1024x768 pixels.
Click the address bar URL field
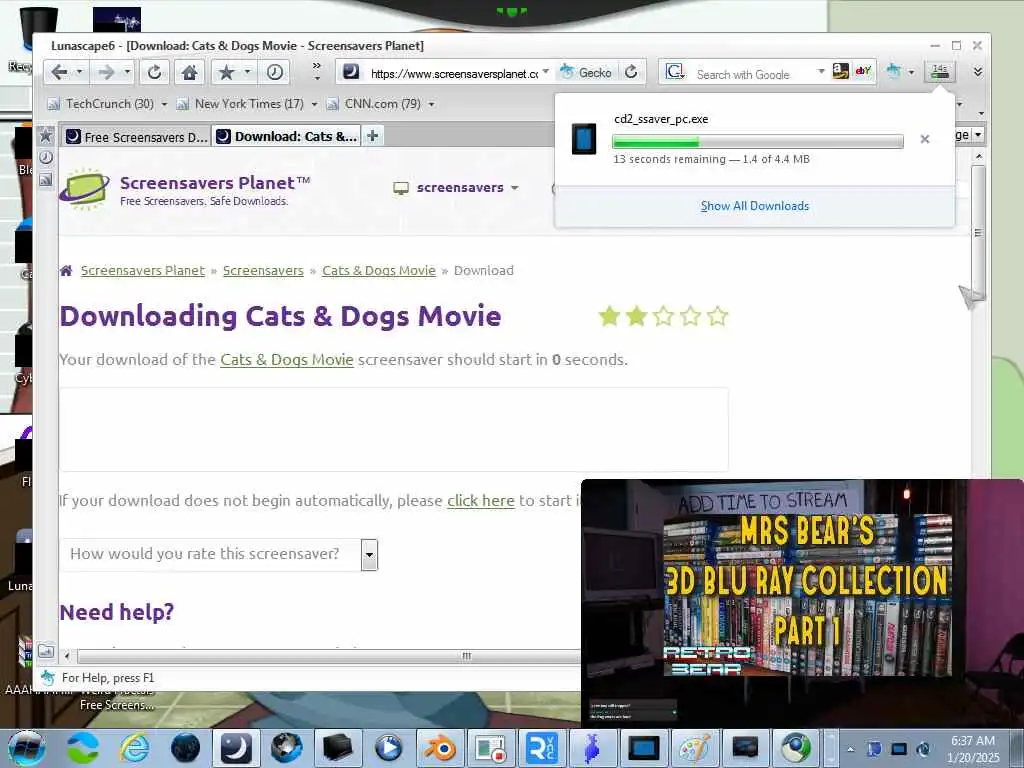point(453,73)
